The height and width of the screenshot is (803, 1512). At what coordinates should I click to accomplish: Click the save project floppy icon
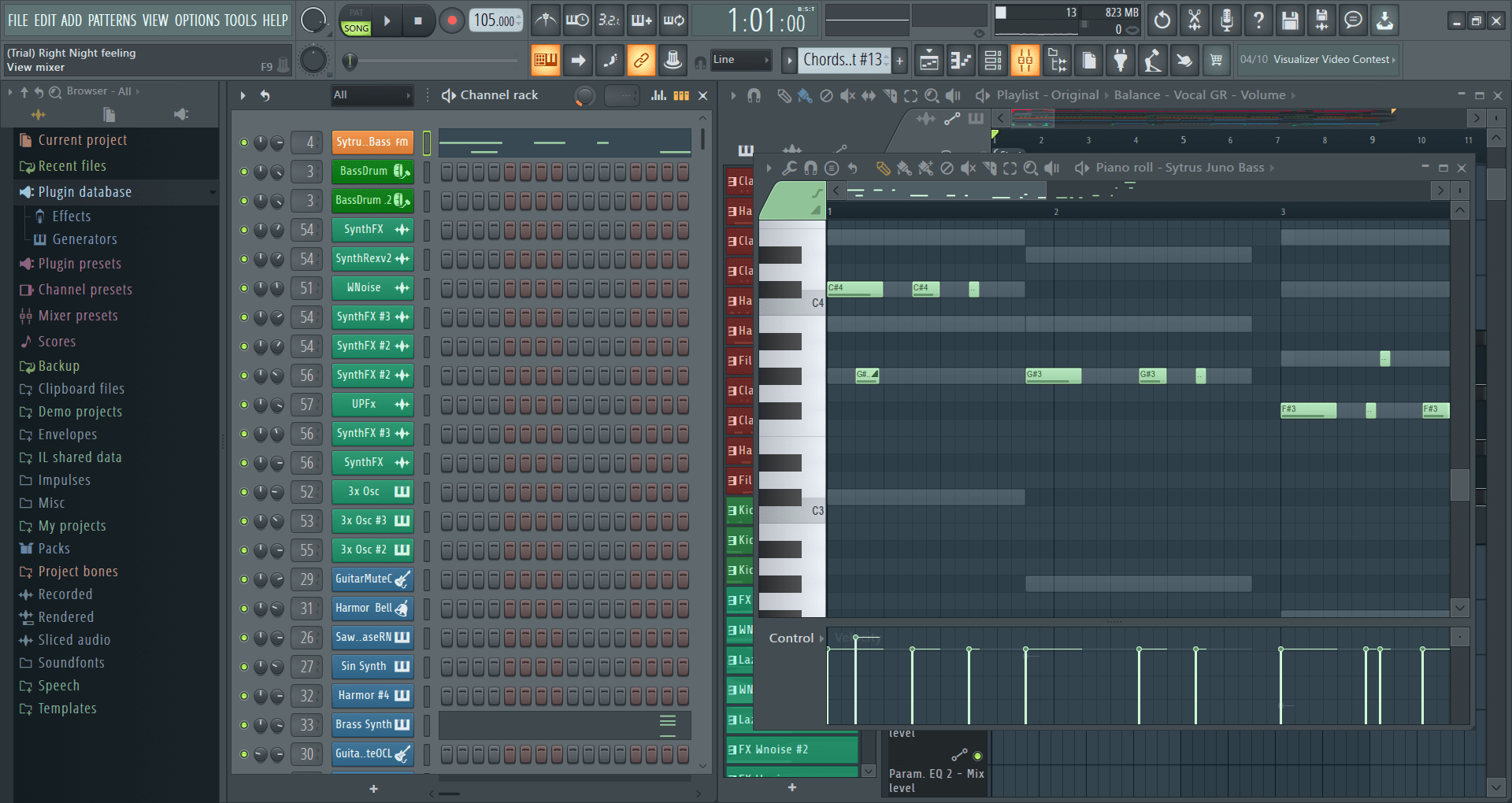click(x=1290, y=20)
